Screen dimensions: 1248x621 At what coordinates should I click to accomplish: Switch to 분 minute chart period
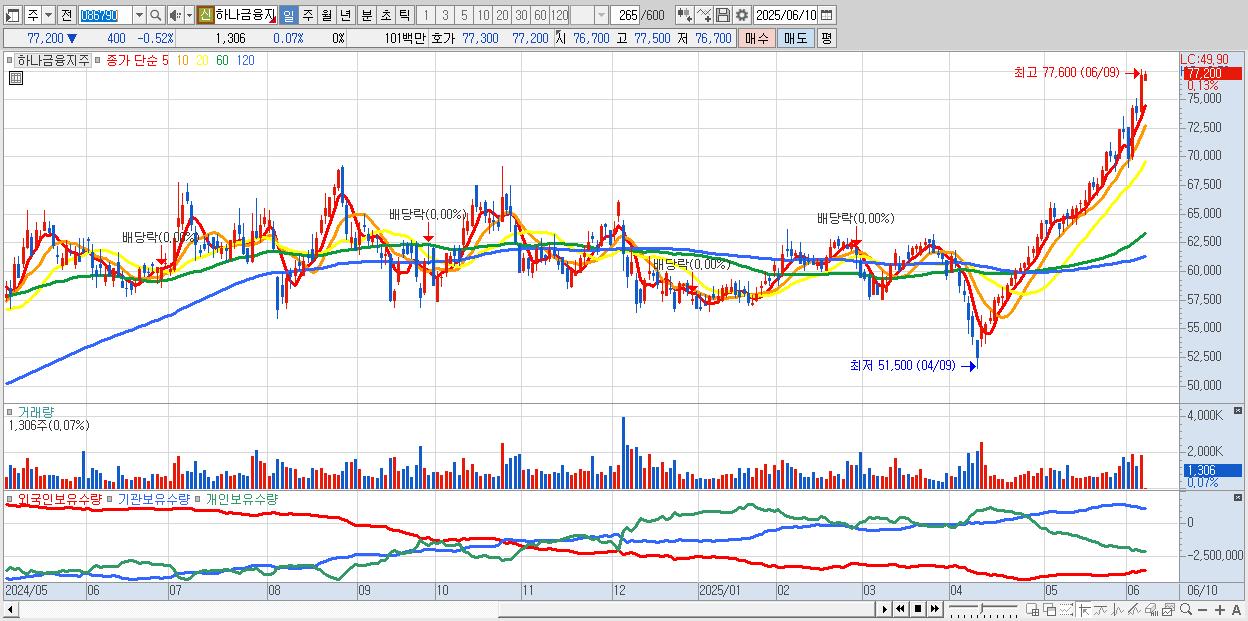(x=366, y=15)
